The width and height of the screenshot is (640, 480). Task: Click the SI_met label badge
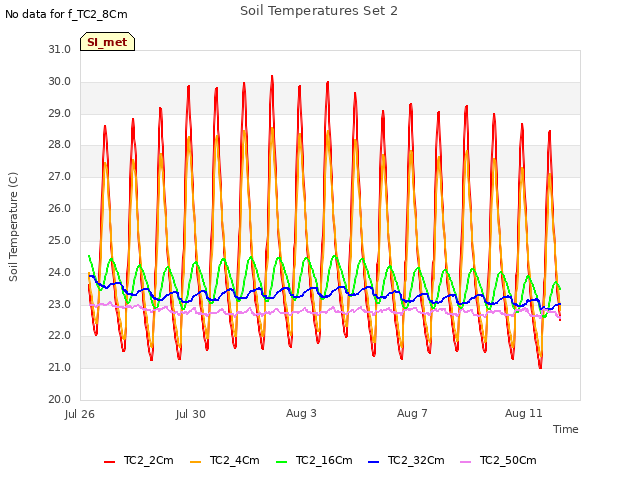pyautogui.click(x=107, y=42)
